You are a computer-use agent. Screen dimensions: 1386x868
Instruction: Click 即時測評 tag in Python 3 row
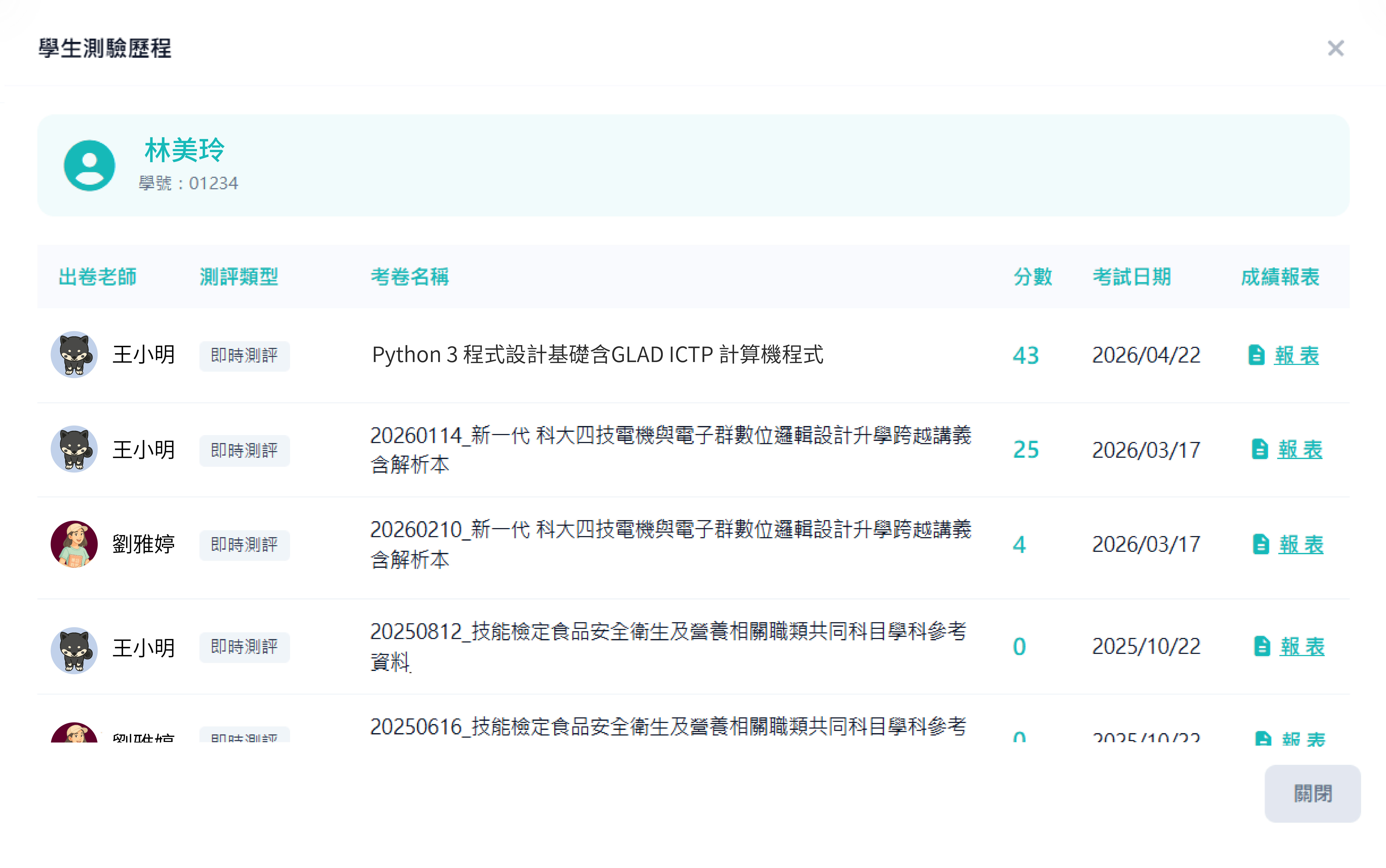(x=245, y=355)
